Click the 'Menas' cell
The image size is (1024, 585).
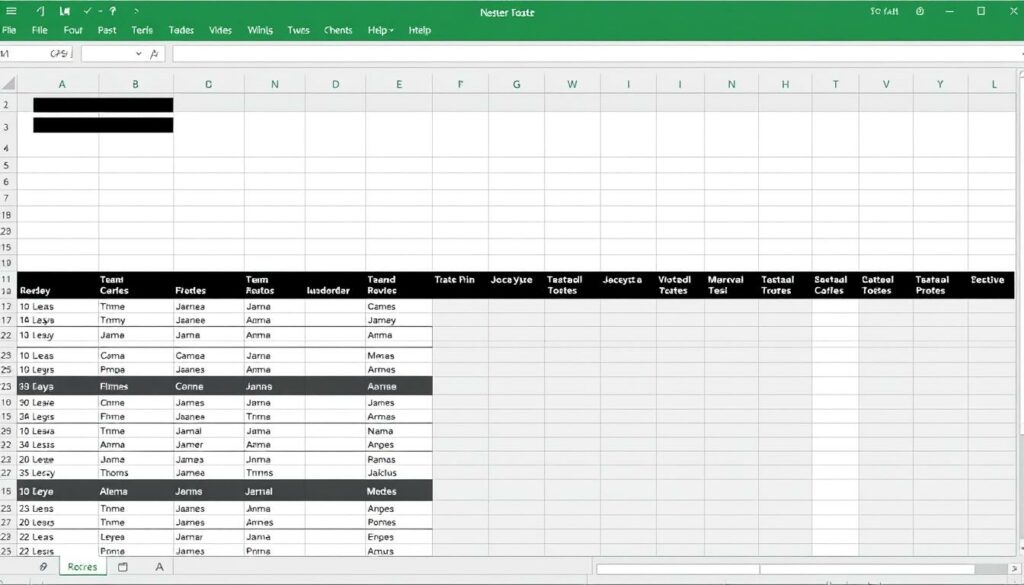coord(381,356)
